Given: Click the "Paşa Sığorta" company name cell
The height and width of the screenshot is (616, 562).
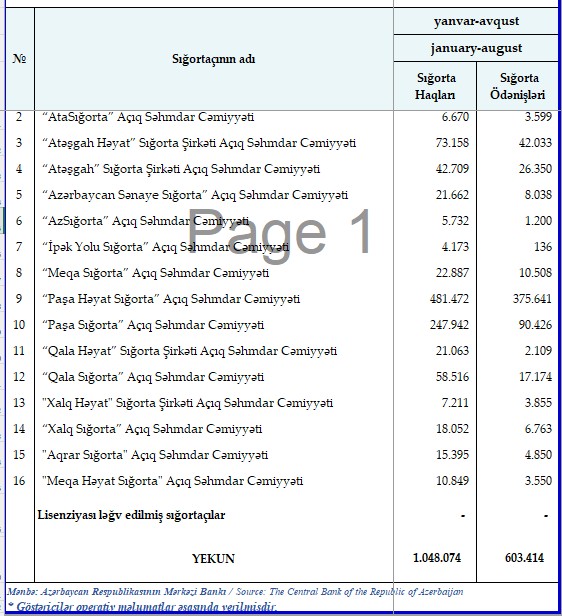Looking at the screenshot, I should [153, 325].
